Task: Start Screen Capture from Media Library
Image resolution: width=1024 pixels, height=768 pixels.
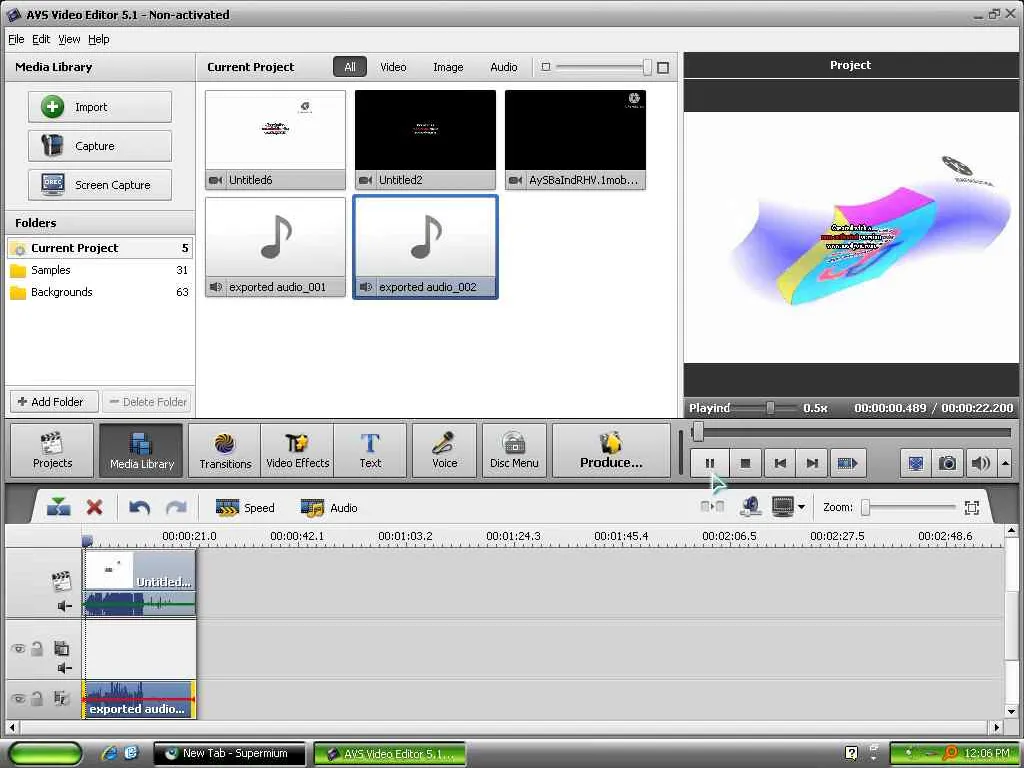Action: click(100, 185)
